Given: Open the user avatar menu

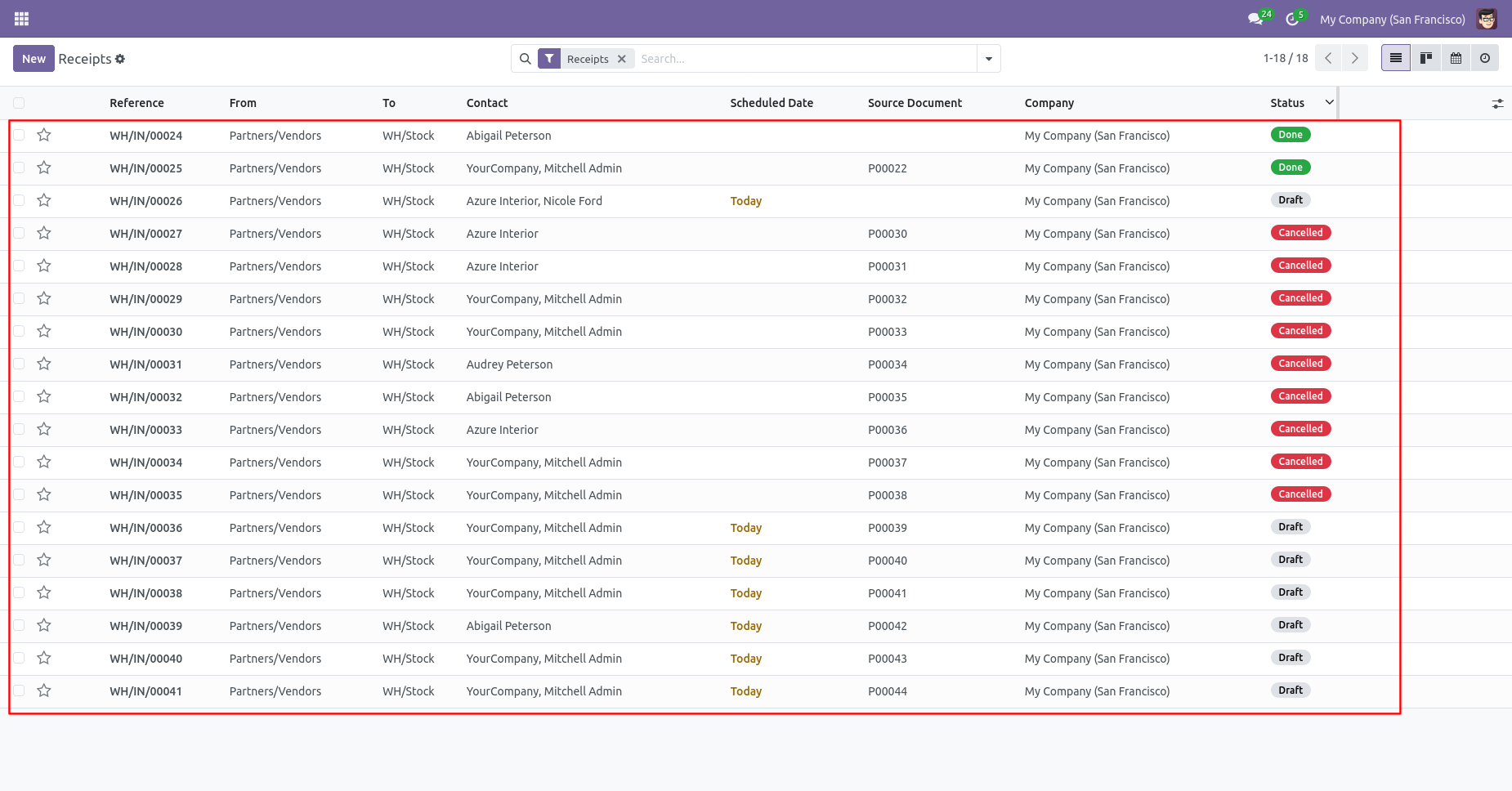Looking at the screenshot, I should [1487, 19].
